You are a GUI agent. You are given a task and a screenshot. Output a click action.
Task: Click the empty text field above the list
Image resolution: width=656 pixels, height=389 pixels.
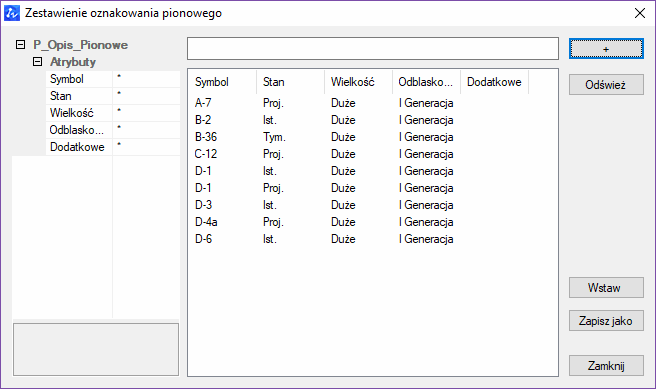pos(373,49)
